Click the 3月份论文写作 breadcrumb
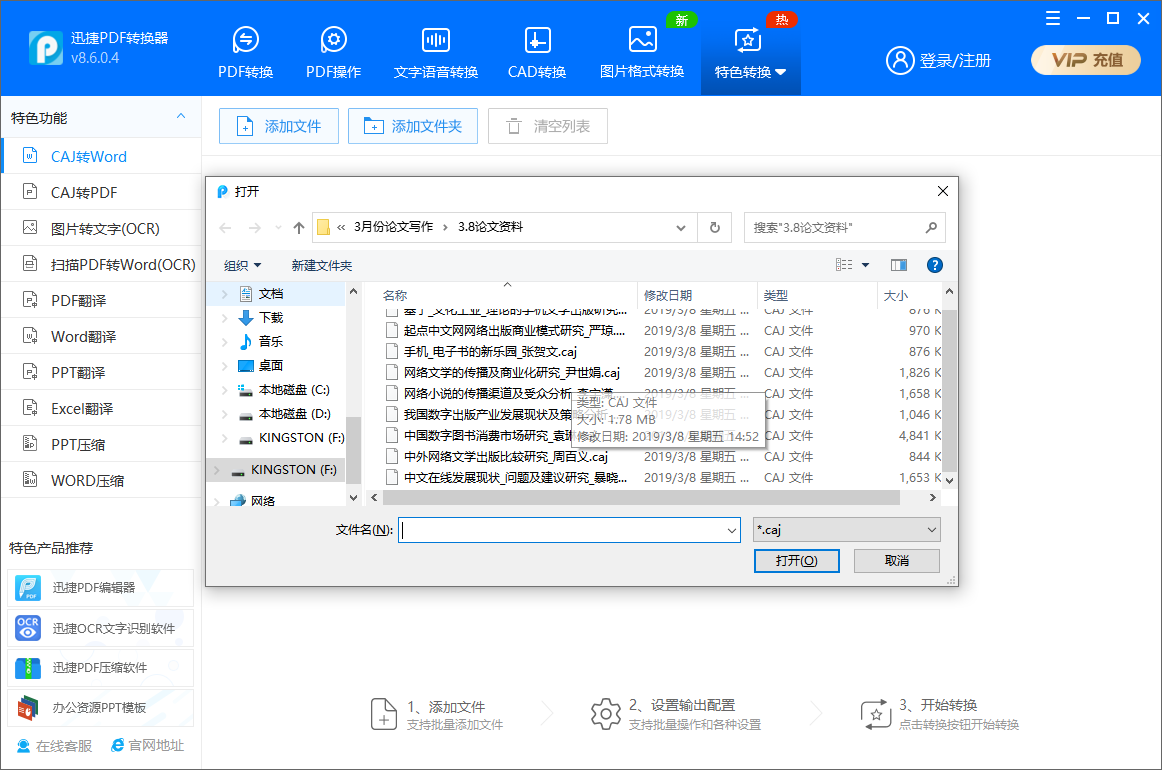This screenshot has height=770, width=1162. [394, 227]
